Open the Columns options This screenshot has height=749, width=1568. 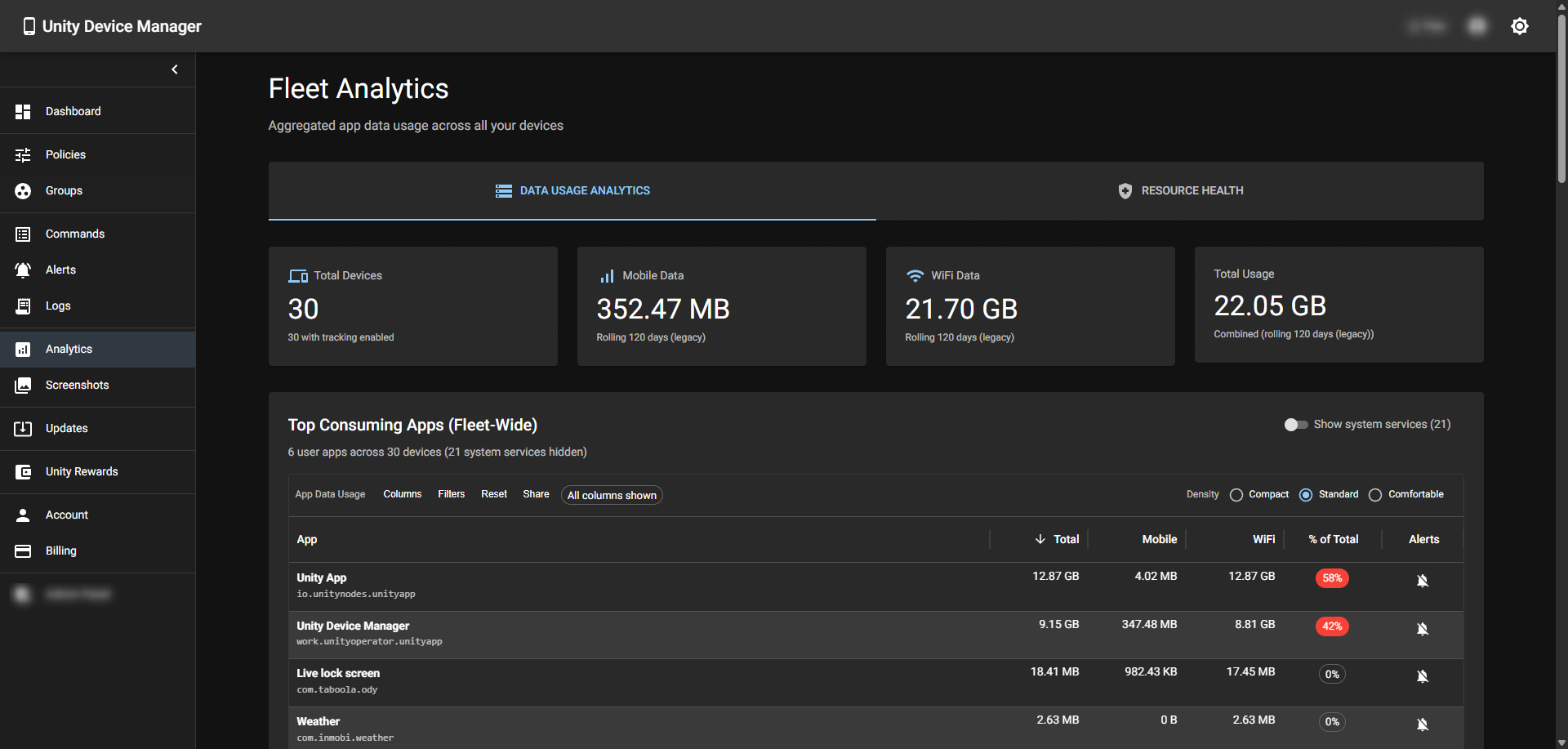(403, 494)
